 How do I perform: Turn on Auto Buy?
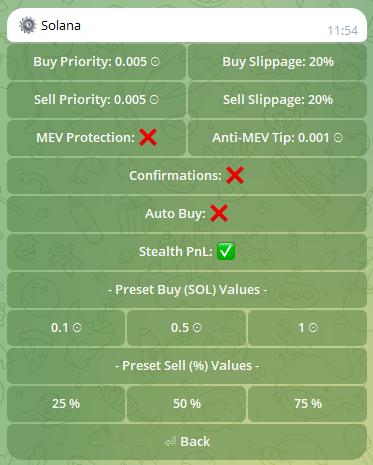(x=187, y=214)
